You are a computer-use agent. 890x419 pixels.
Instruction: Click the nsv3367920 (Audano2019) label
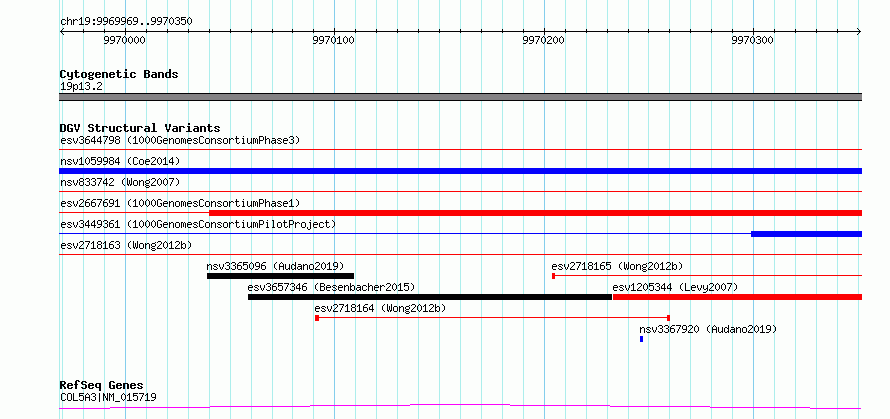tap(708, 329)
